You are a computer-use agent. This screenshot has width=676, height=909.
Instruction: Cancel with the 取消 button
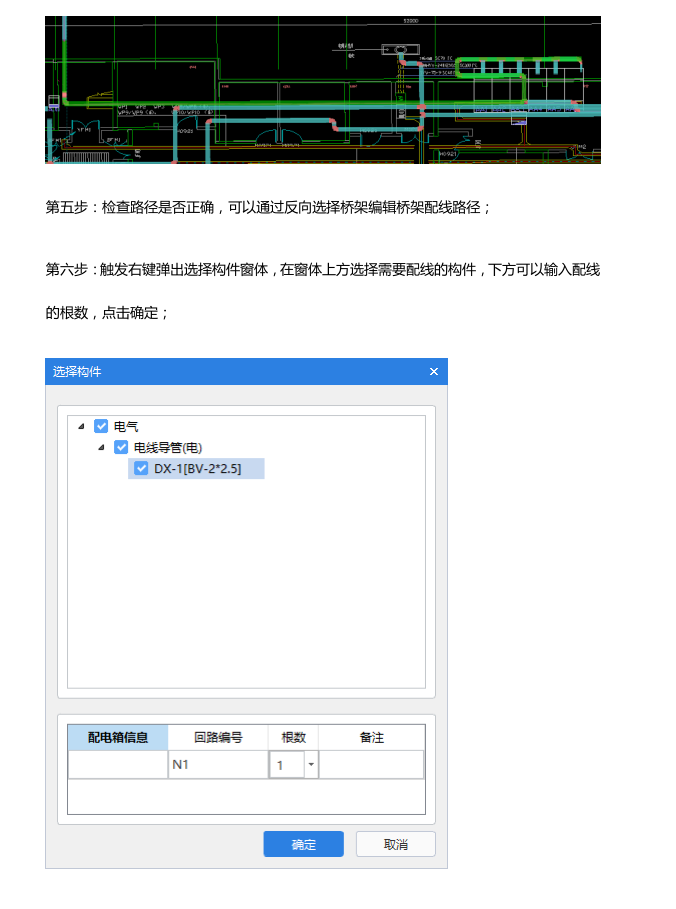395,844
